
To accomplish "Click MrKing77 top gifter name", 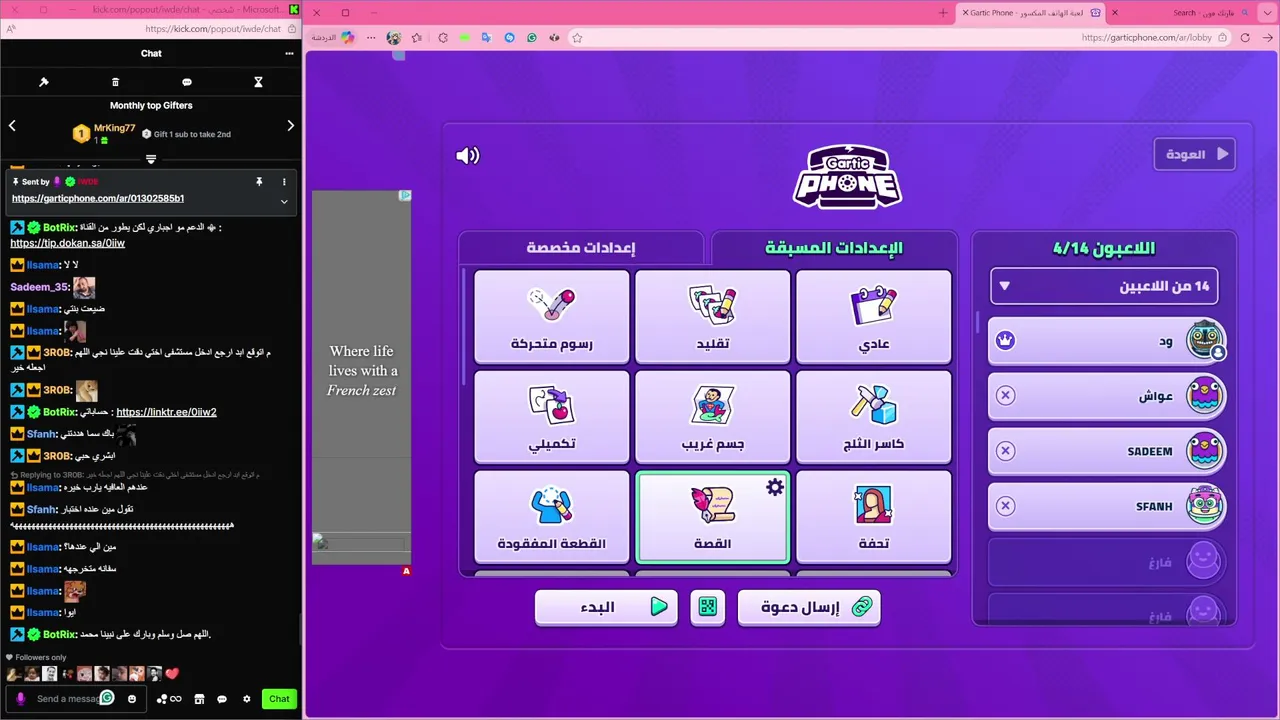I will 114,128.
